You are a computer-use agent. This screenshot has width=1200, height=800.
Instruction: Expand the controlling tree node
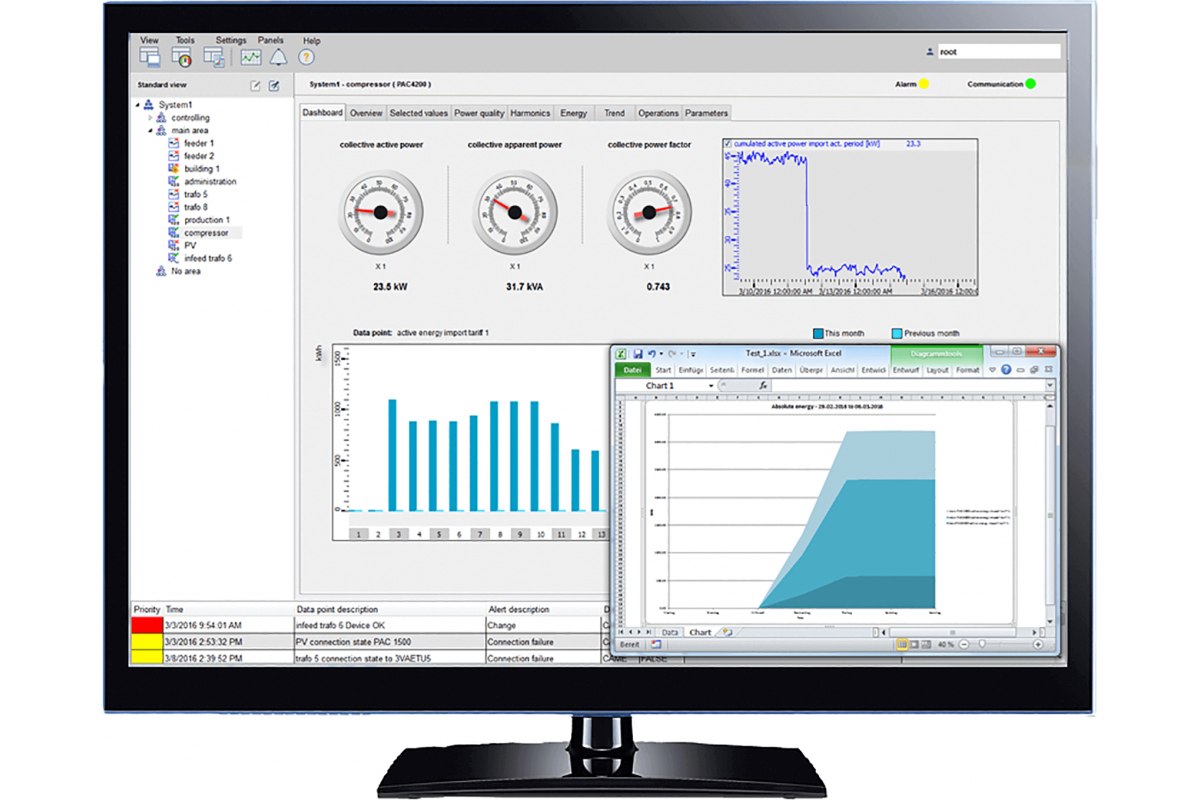pos(151,118)
